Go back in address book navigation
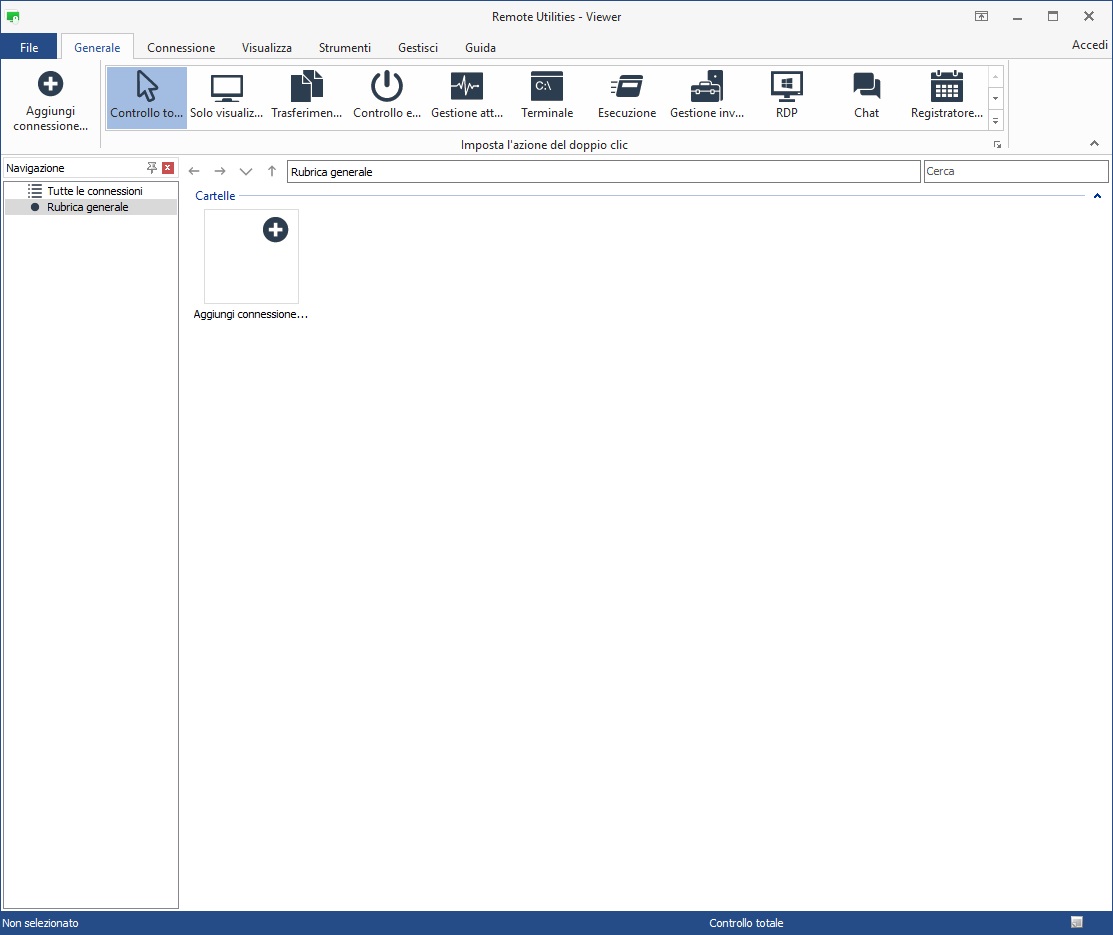 (194, 171)
